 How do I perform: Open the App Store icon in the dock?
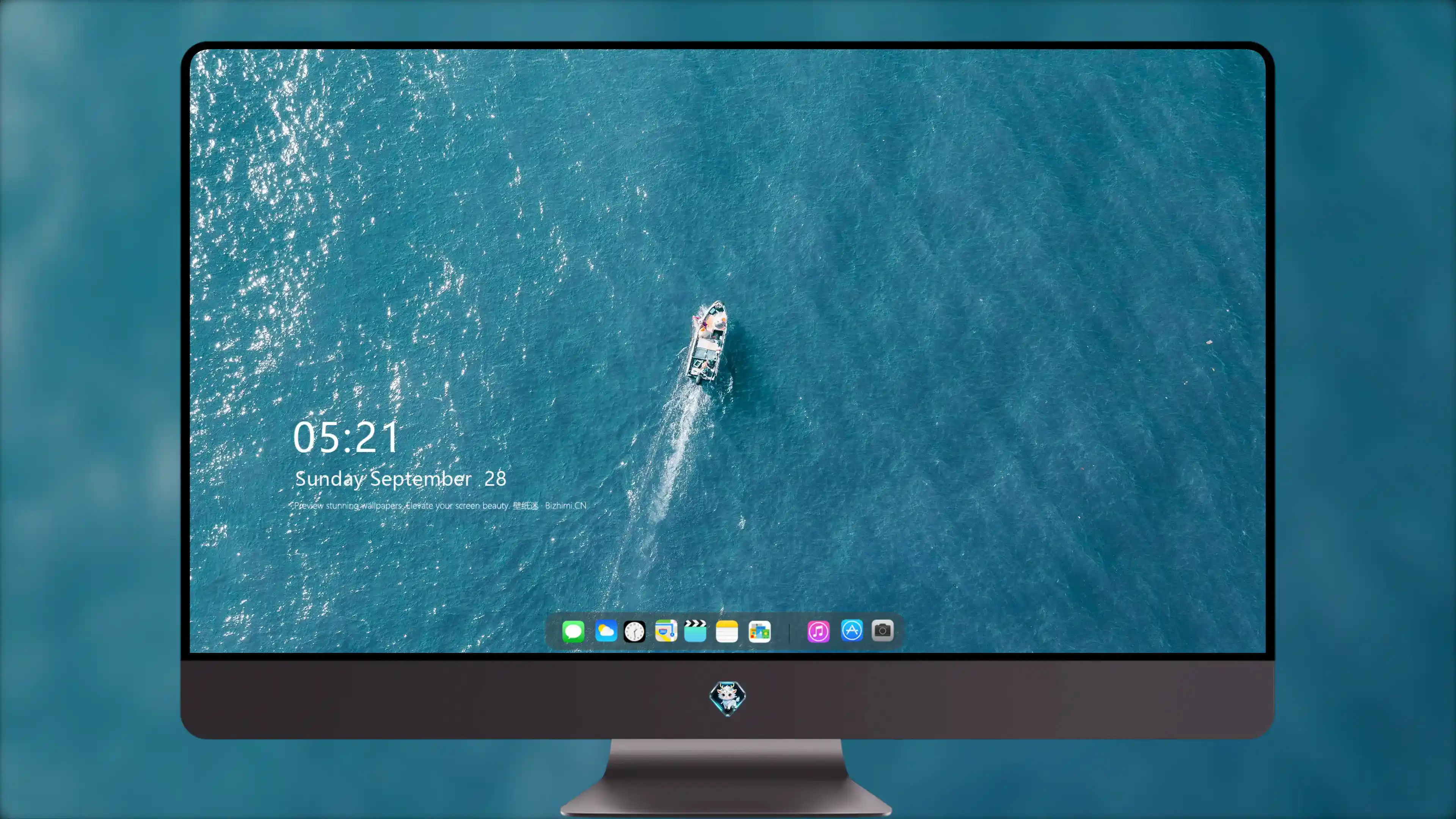click(852, 630)
